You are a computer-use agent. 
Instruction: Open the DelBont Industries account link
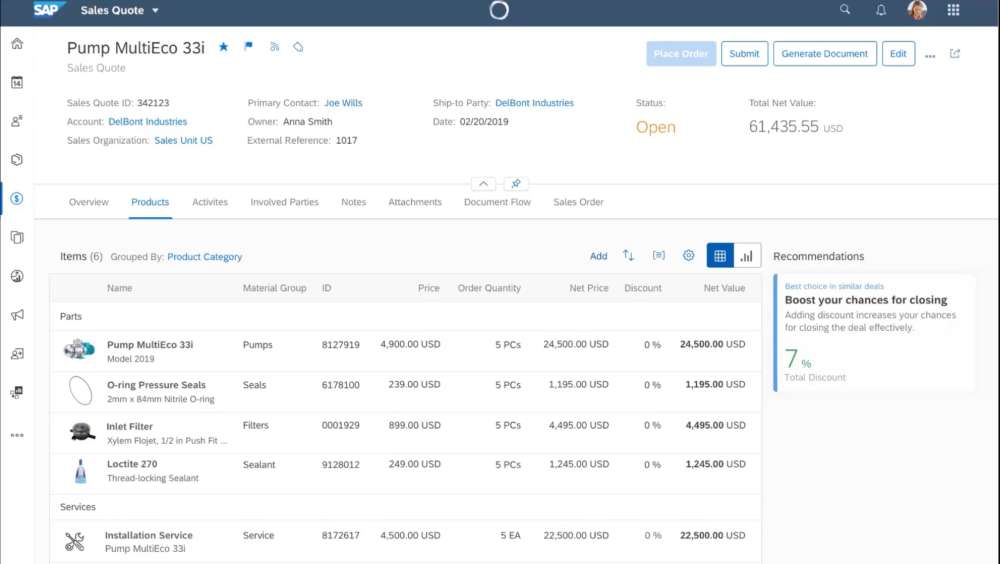(147, 121)
